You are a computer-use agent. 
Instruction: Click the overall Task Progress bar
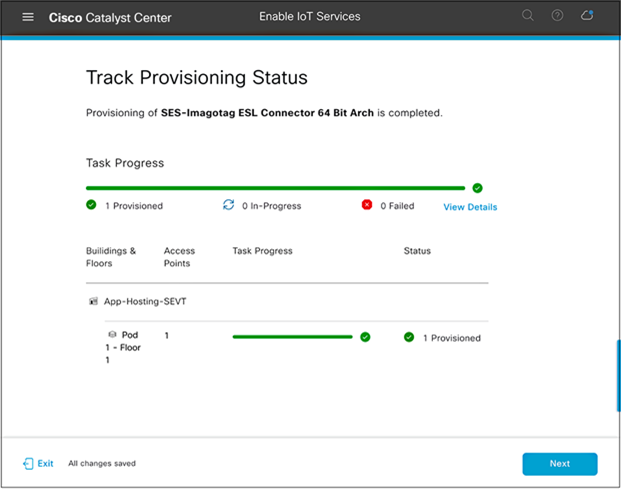coord(275,188)
